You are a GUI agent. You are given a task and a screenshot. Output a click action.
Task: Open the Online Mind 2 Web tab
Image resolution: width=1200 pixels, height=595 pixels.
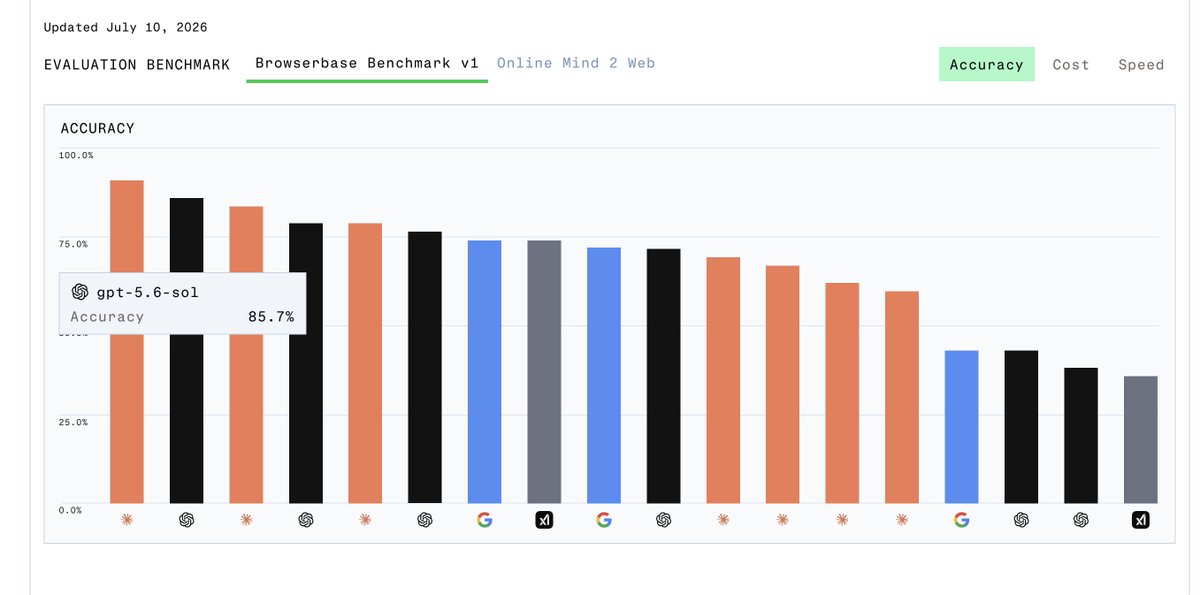[x=576, y=63]
